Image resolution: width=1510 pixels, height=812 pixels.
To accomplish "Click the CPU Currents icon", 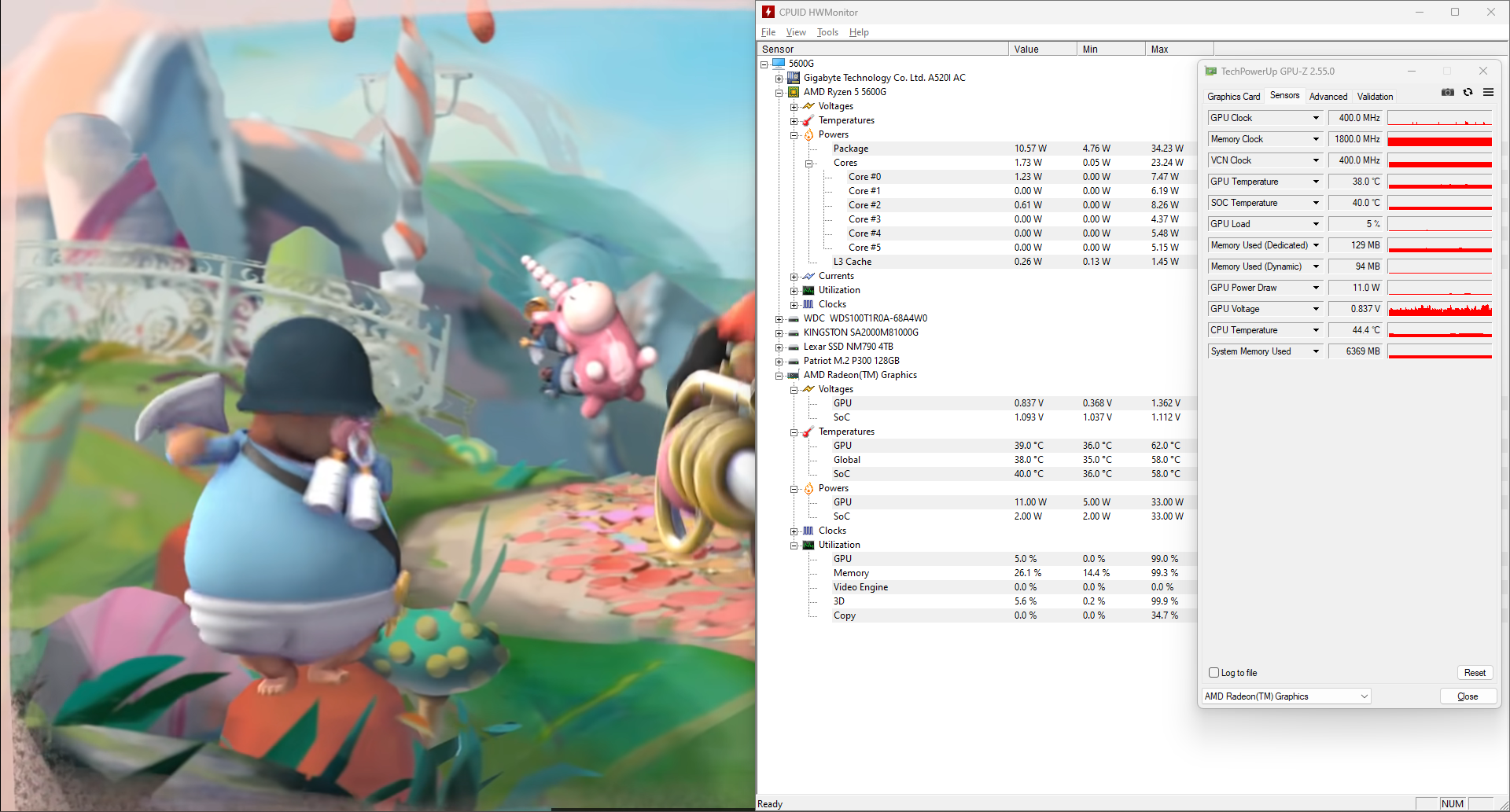I will coord(808,276).
